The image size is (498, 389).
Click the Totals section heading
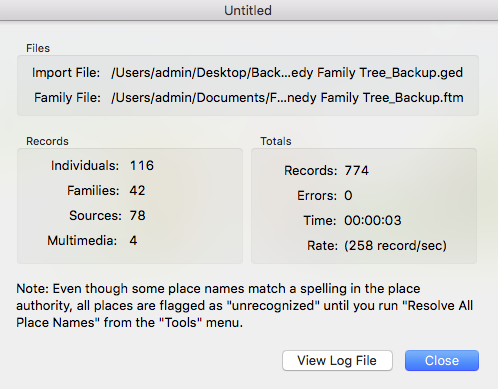tap(276, 141)
